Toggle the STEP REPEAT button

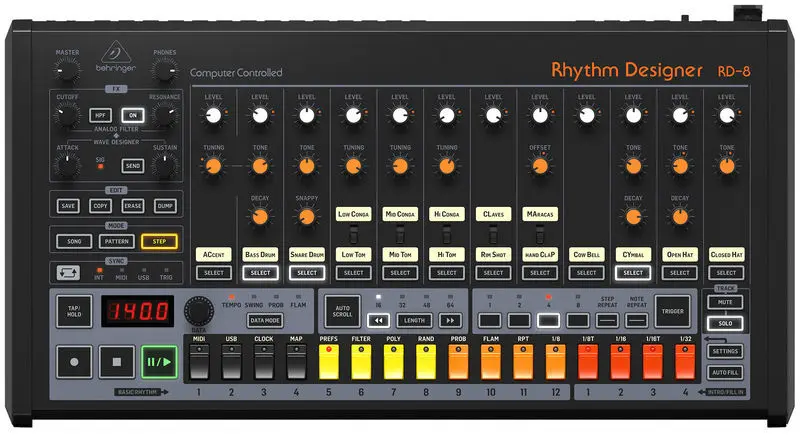607,320
